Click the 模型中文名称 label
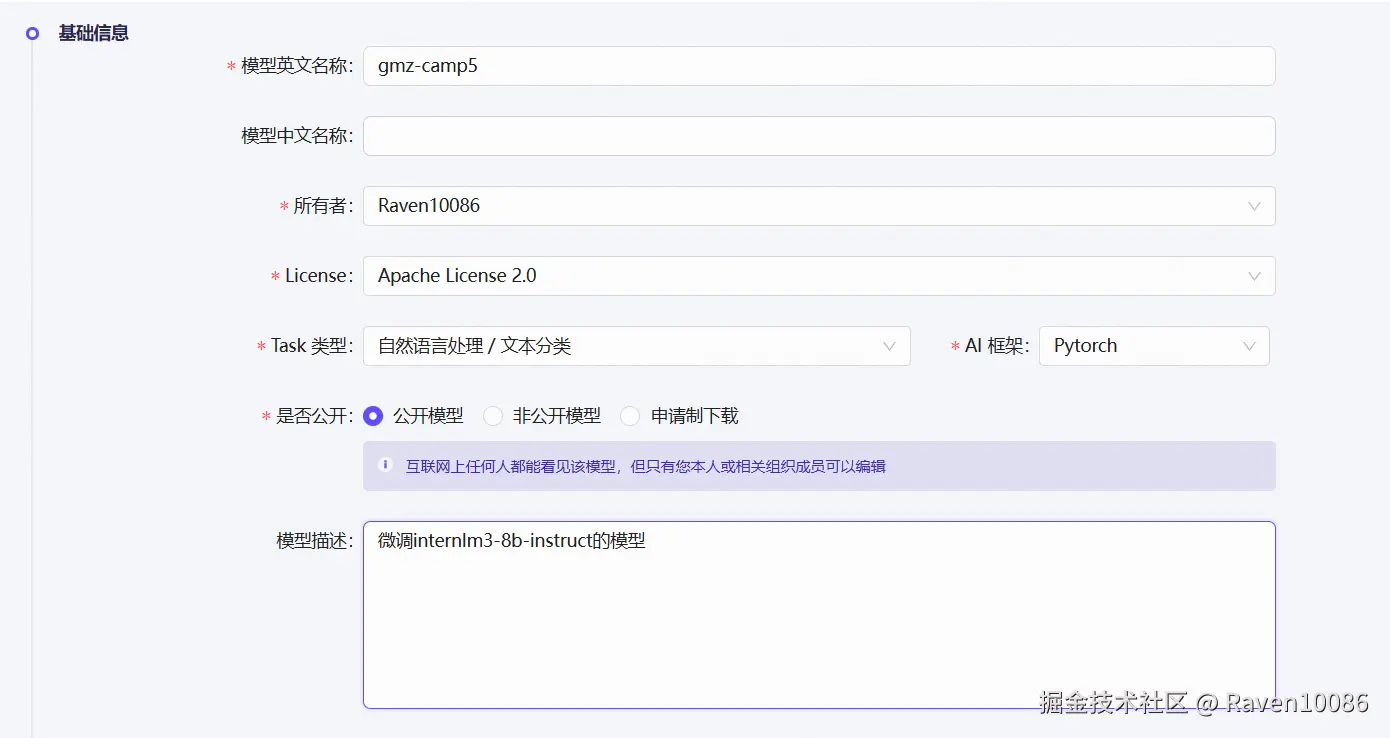This screenshot has width=1390, height=738. coord(297,136)
